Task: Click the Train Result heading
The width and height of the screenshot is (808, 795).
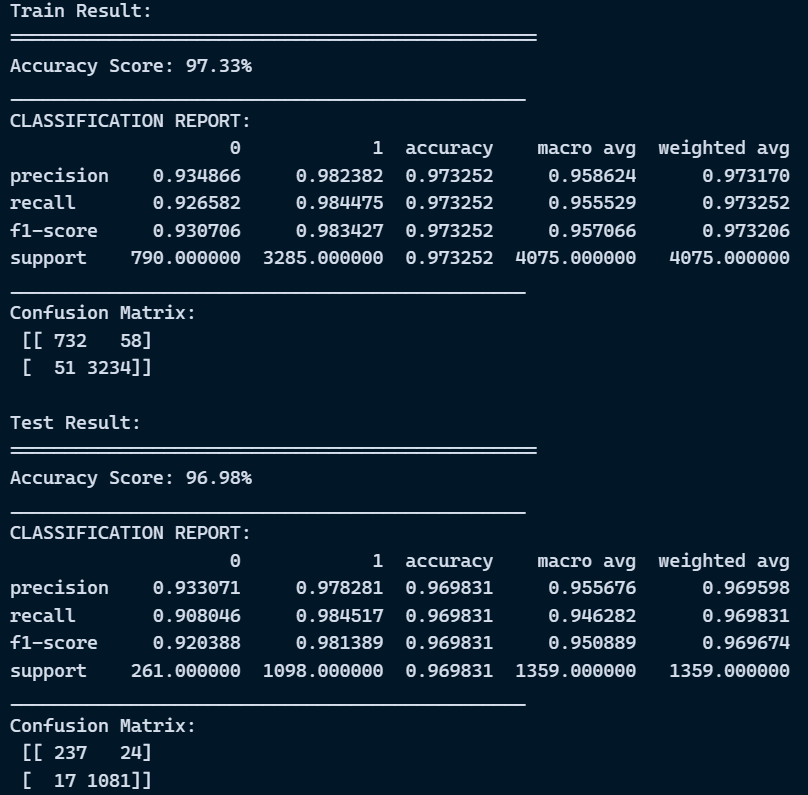Action: (x=81, y=11)
